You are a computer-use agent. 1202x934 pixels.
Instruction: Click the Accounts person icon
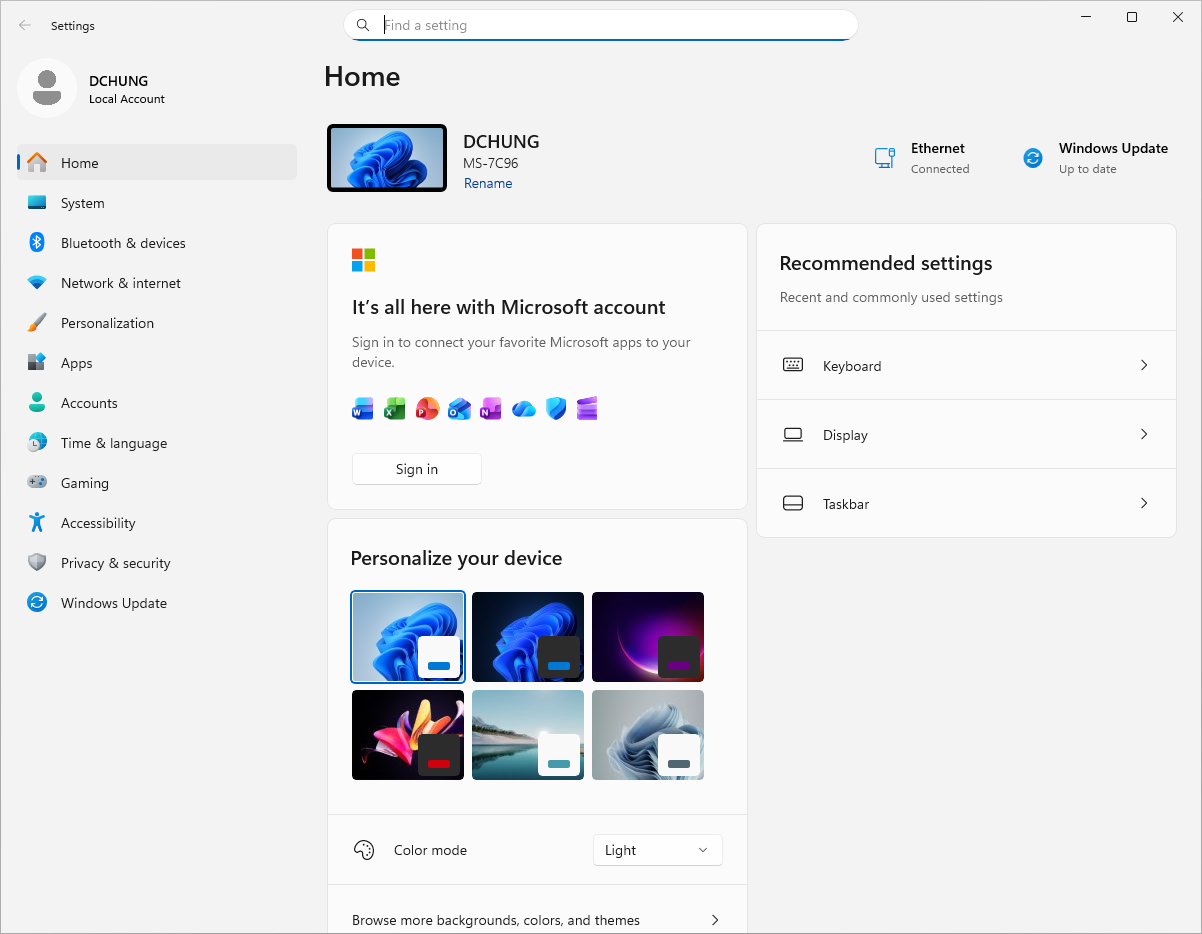point(37,402)
